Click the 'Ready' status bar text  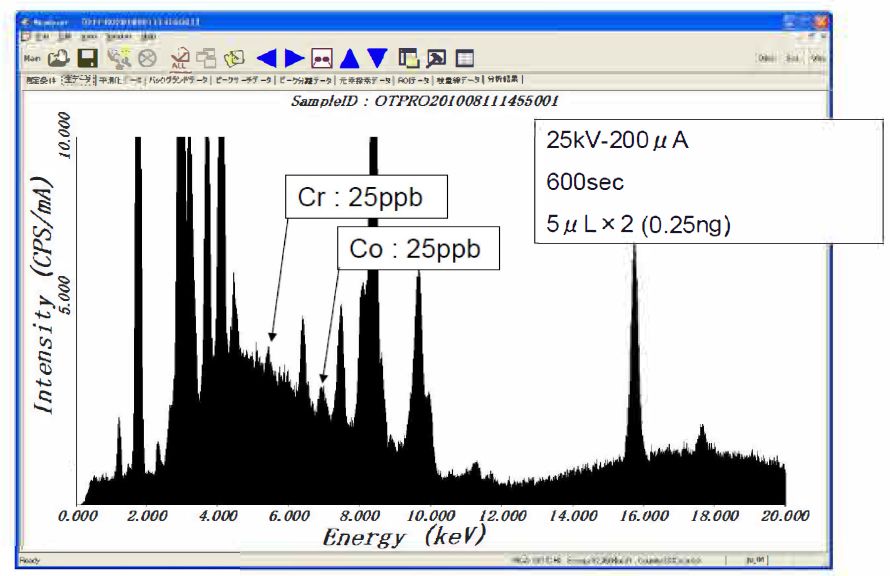tap(30, 561)
